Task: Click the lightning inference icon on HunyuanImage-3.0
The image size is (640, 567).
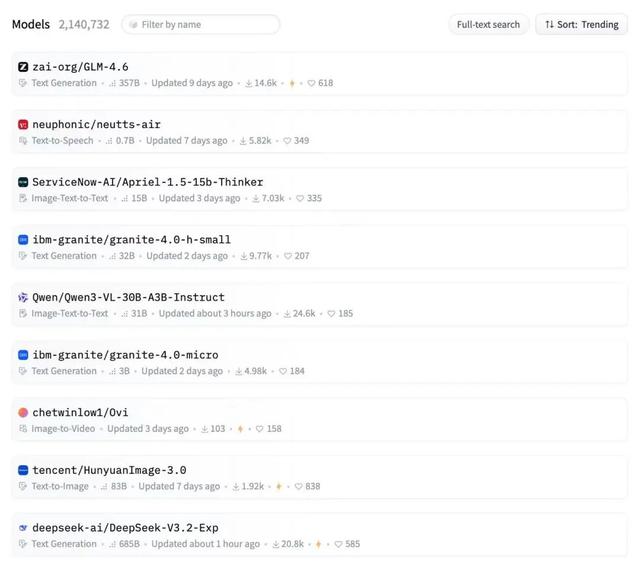Action: [x=279, y=486]
